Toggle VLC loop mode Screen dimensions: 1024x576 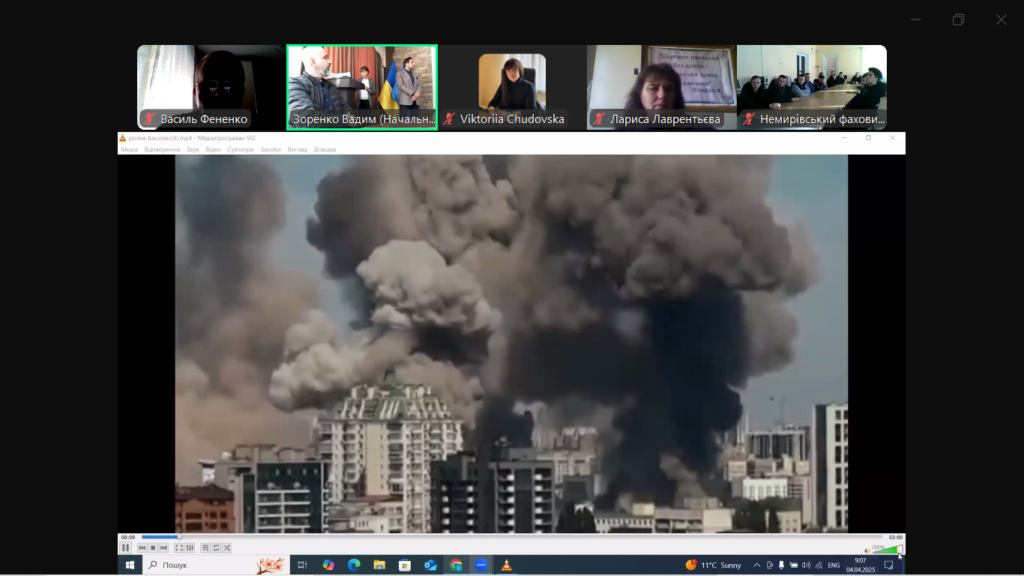coord(216,547)
